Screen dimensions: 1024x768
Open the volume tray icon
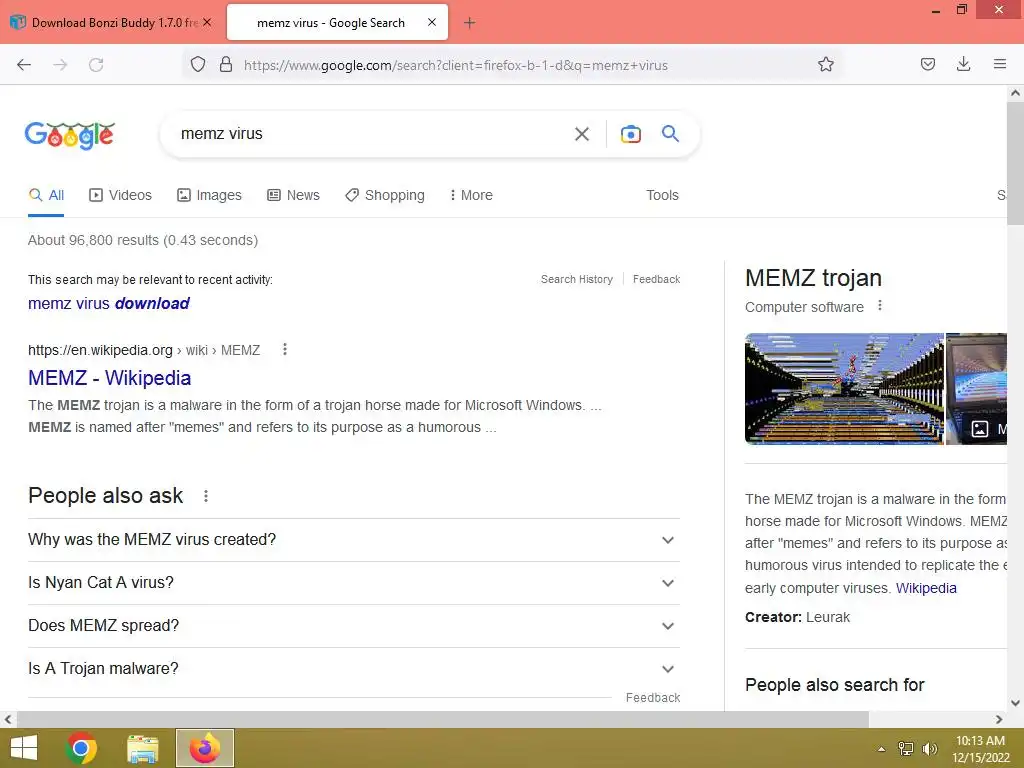(x=929, y=749)
